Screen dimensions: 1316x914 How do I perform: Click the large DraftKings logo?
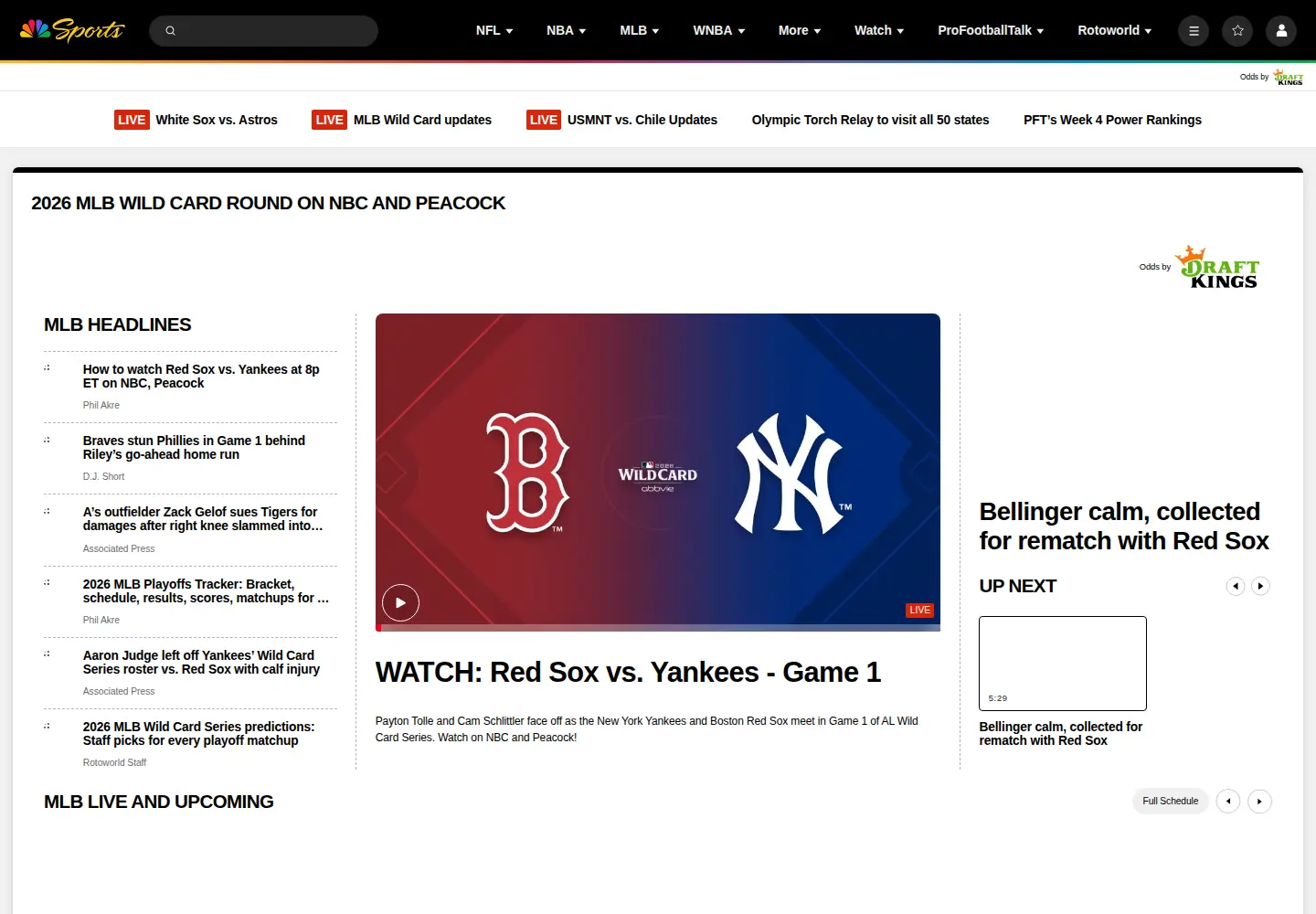tap(1217, 267)
